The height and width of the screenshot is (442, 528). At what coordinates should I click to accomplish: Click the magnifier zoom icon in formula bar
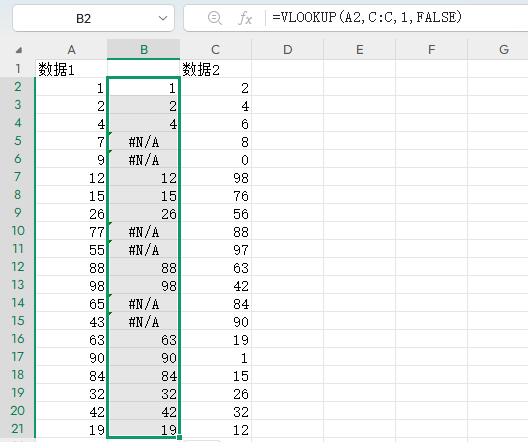click(214, 18)
